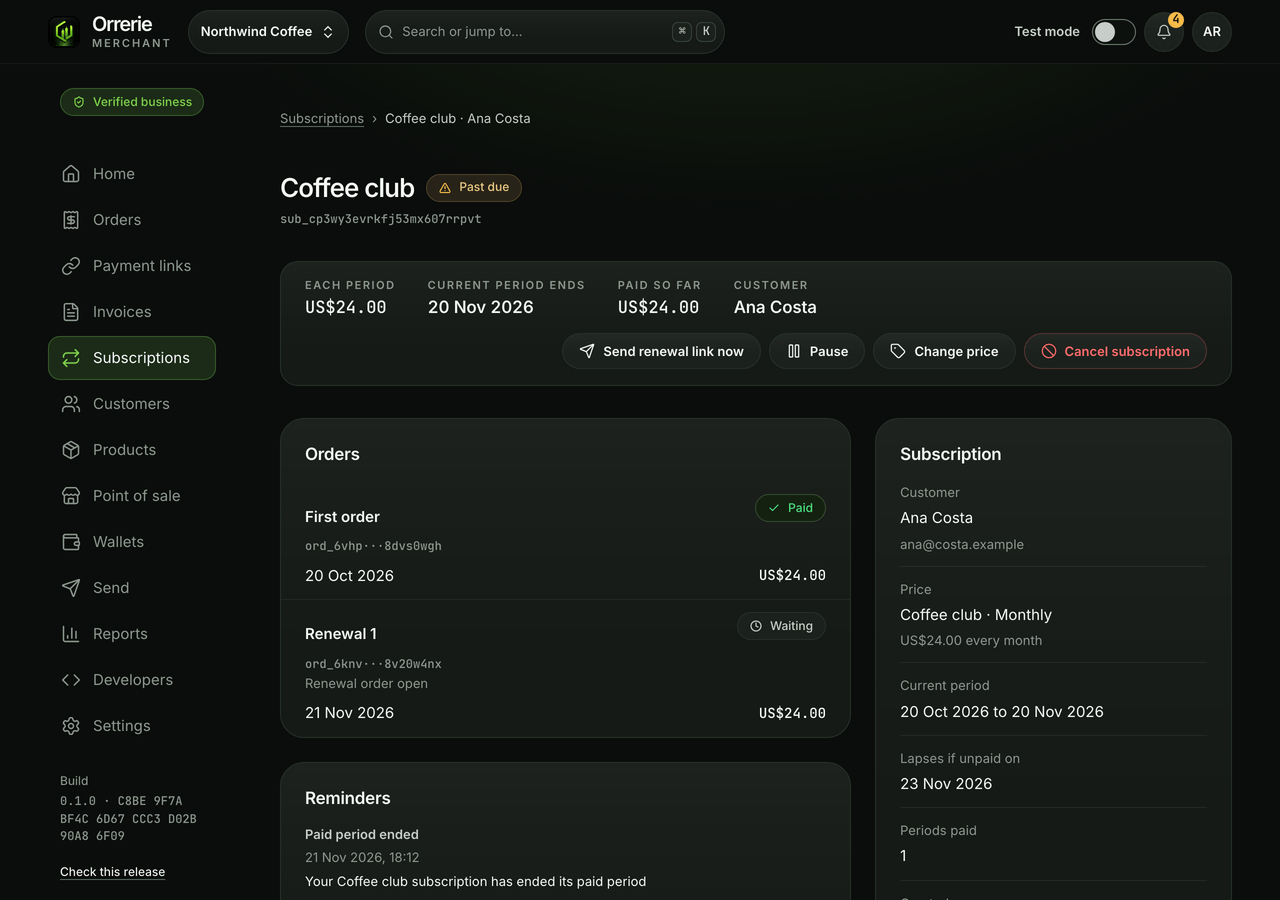The width and height of the screenshot is (1280, 900).
Task: Pause the subscription
Action: (x=817, y=351)
